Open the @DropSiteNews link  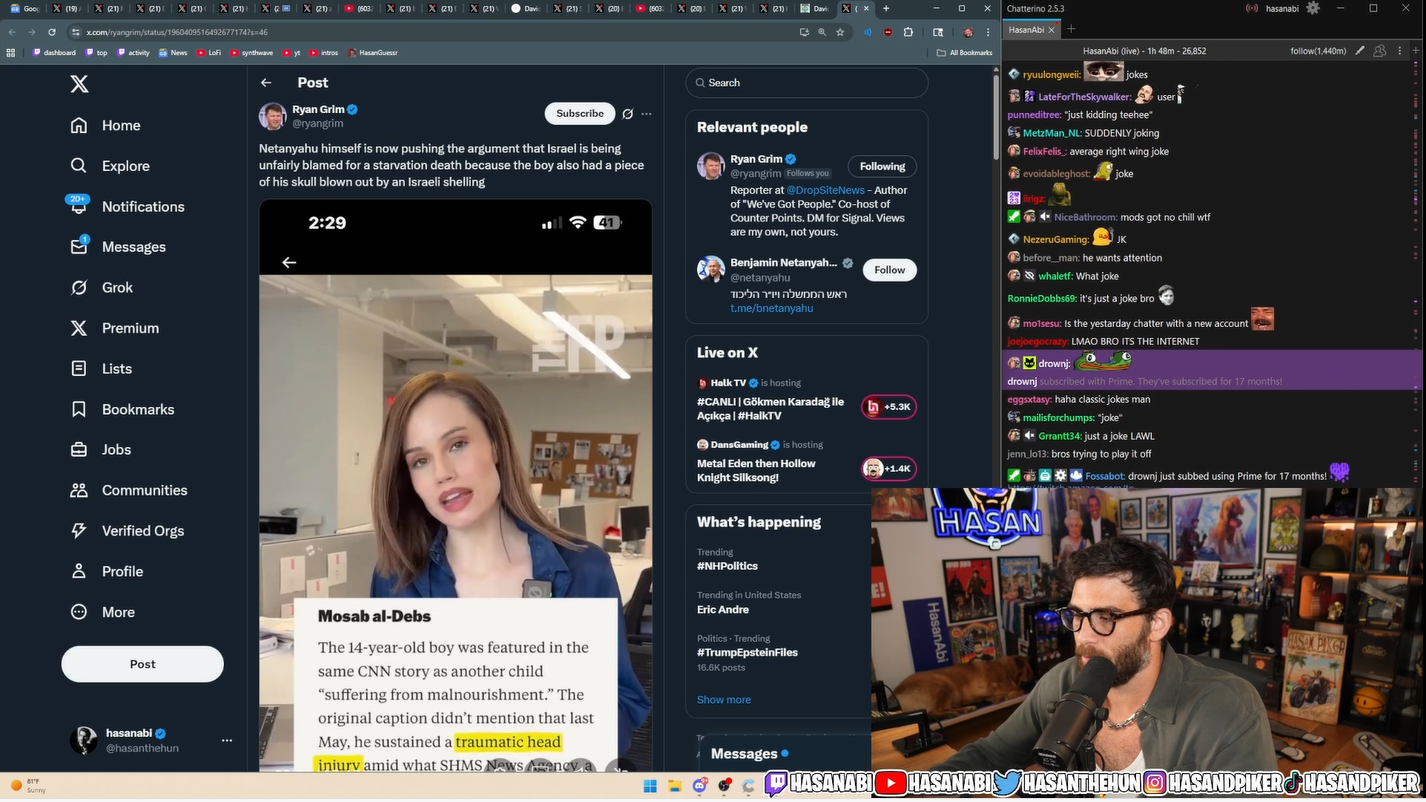[x=825, y=190]
